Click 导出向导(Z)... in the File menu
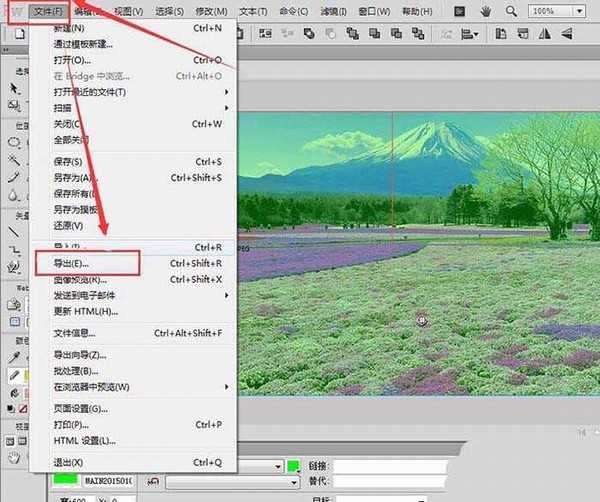Screen dimensions: 600x502 click(79, 355)
